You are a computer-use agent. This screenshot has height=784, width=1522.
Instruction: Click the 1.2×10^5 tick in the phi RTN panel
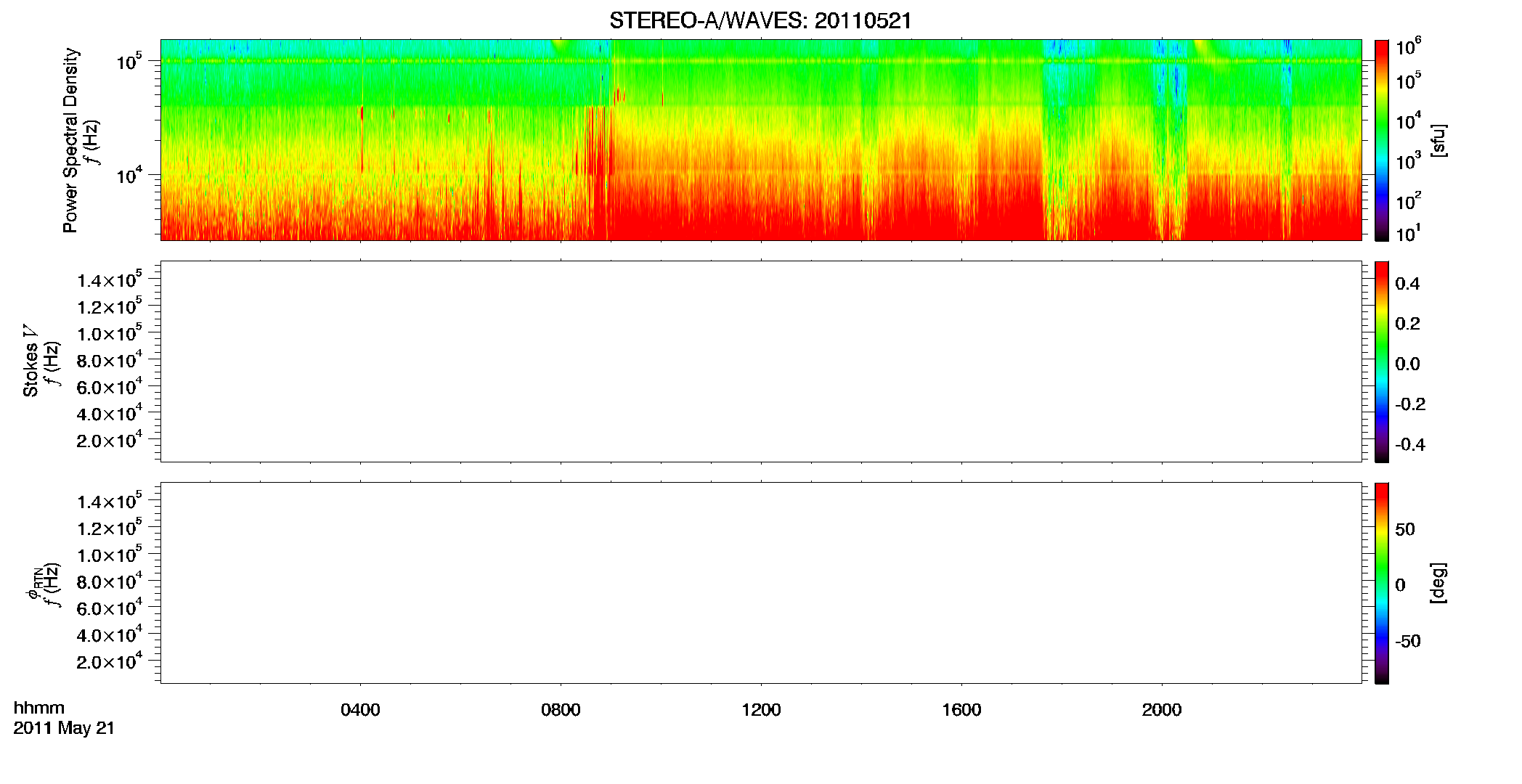click(x=110, y=527)
